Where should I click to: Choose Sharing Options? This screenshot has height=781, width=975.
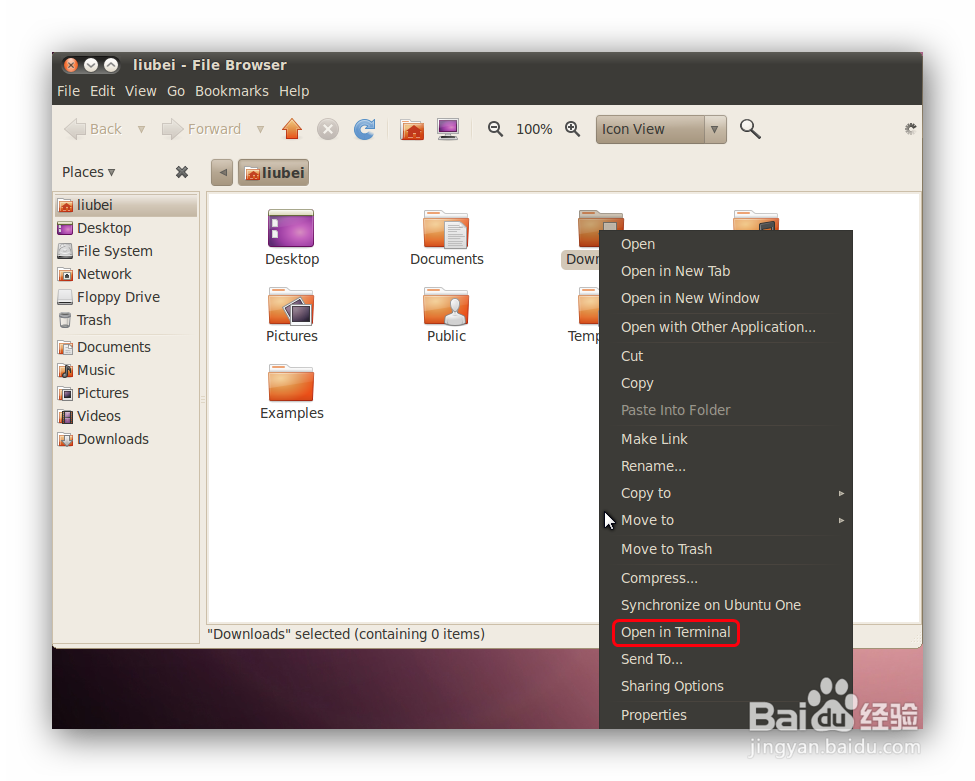pyautogui.click(x=726, y=686)
